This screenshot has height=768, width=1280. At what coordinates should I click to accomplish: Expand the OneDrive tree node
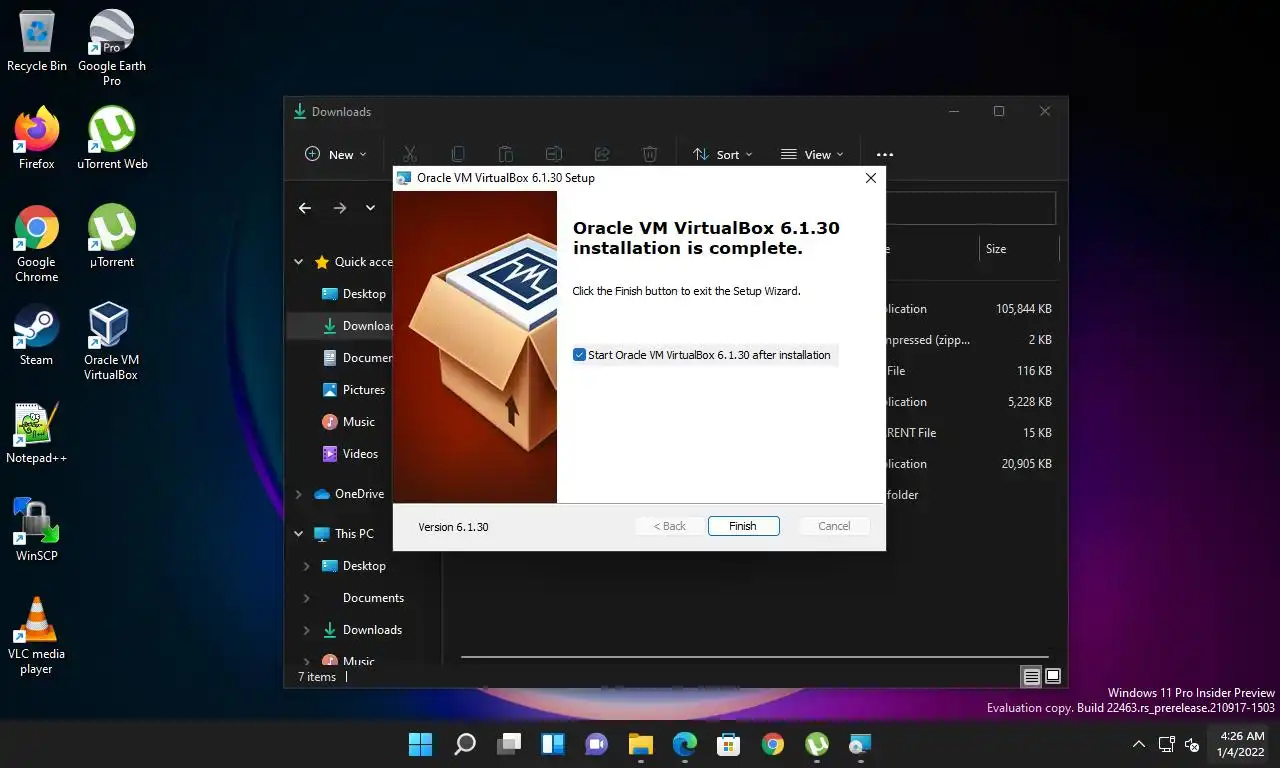coord(298,494)
